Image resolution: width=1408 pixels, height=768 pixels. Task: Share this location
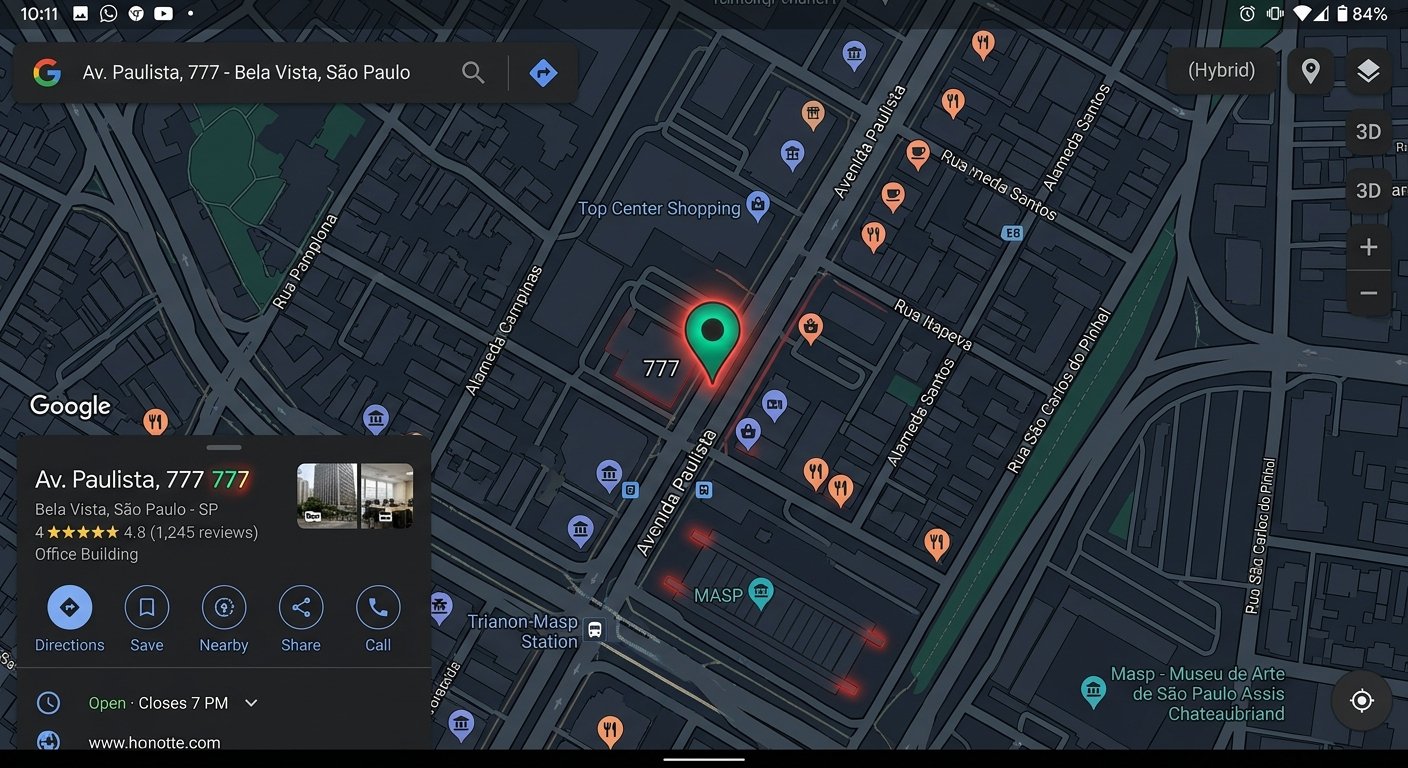[x=301, y=620]
